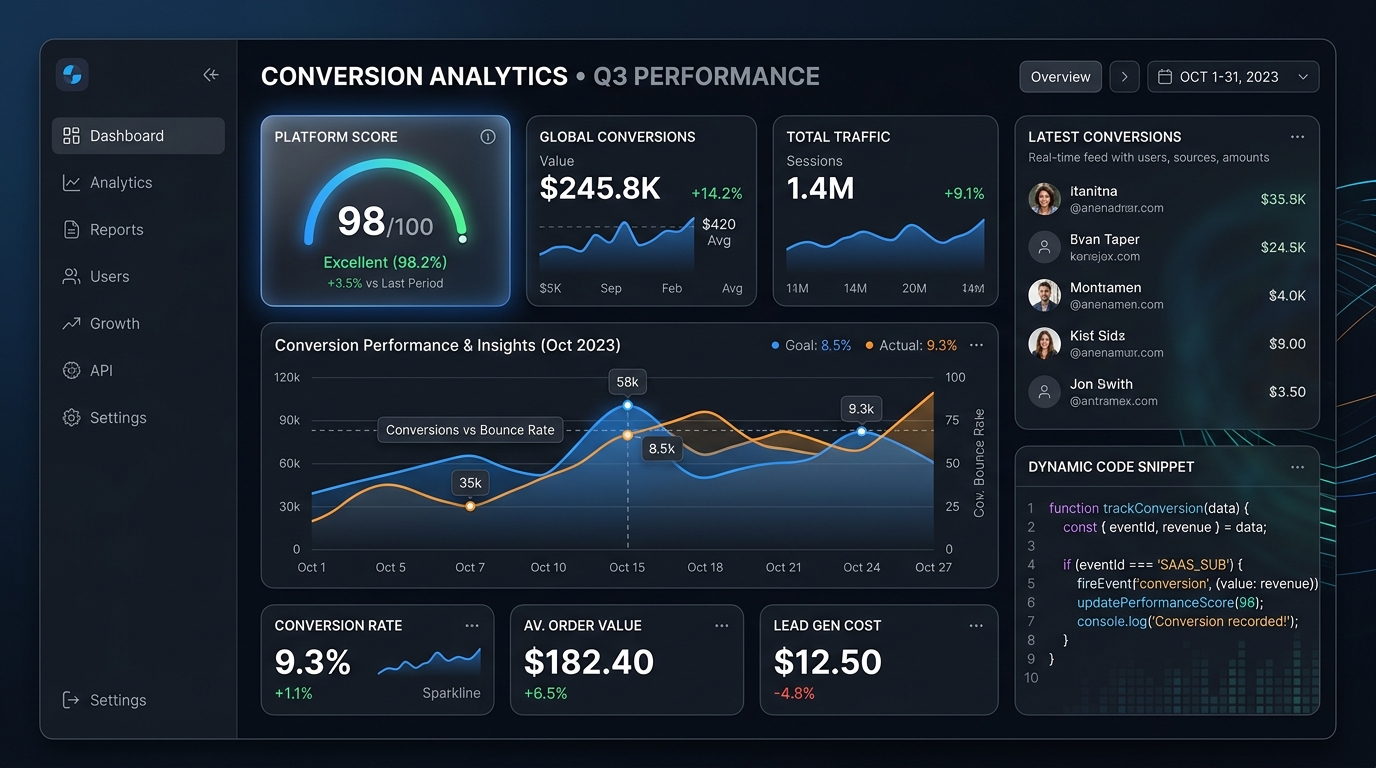Click the $35.8K conversion amount
The height and width of the screenshot is (768, 1376).
1283,199
